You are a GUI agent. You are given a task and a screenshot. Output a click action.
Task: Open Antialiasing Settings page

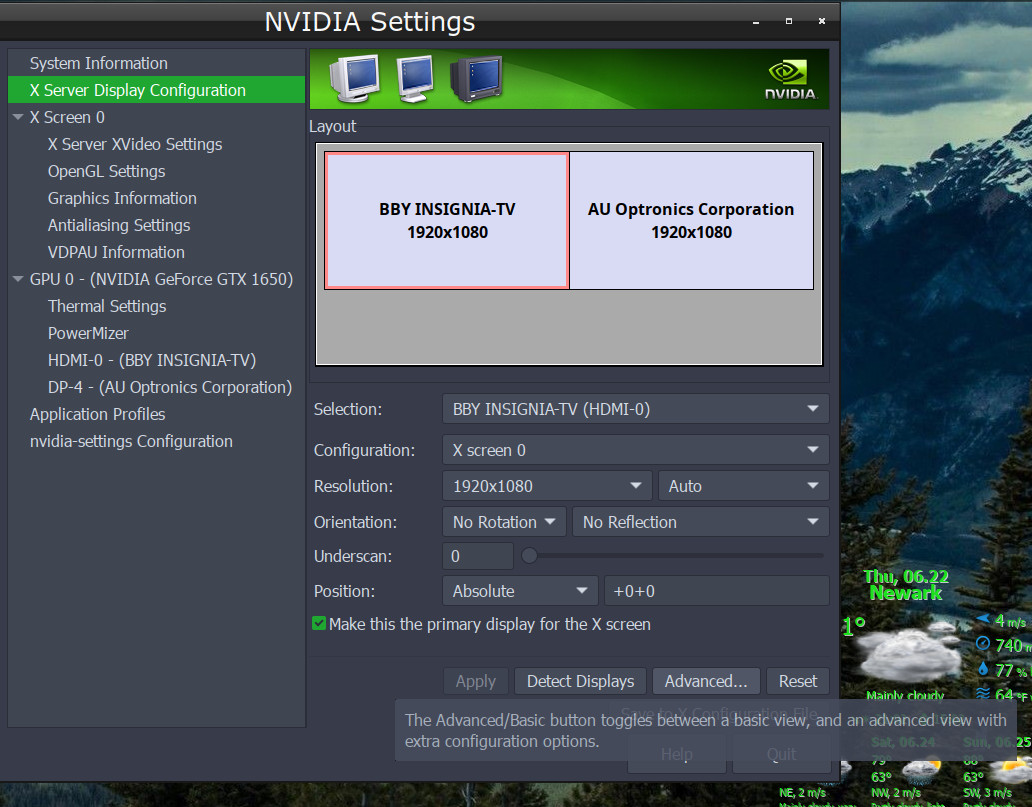[119, 225]
